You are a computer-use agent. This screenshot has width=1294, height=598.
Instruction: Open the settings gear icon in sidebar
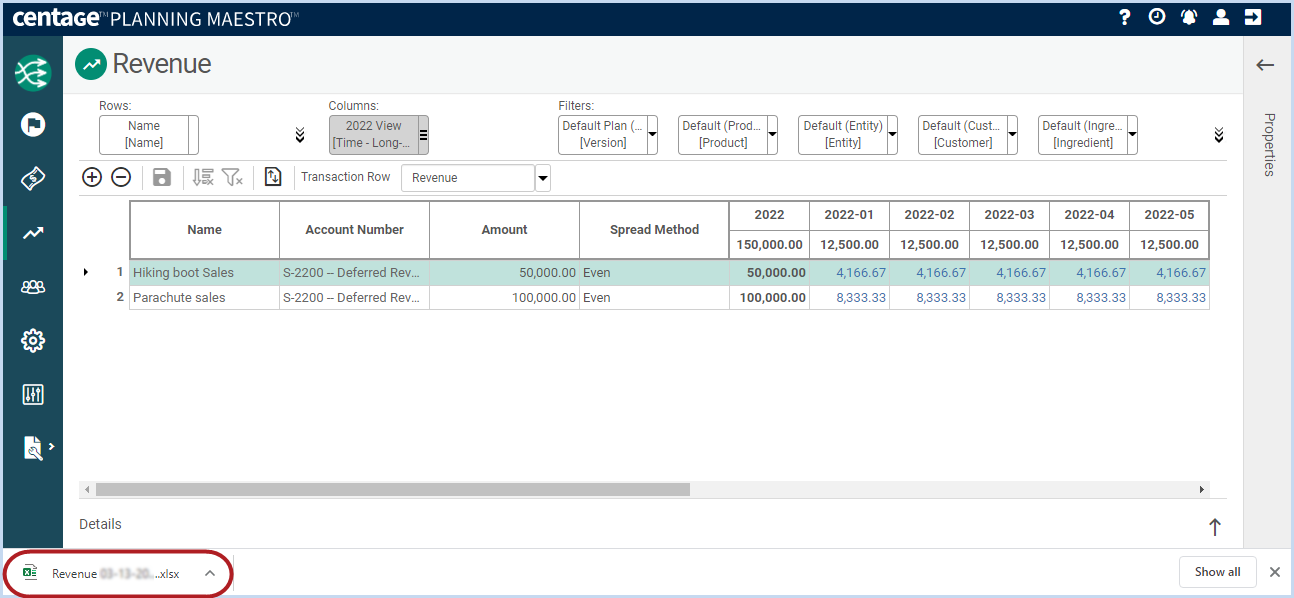[x=33, y=341]
